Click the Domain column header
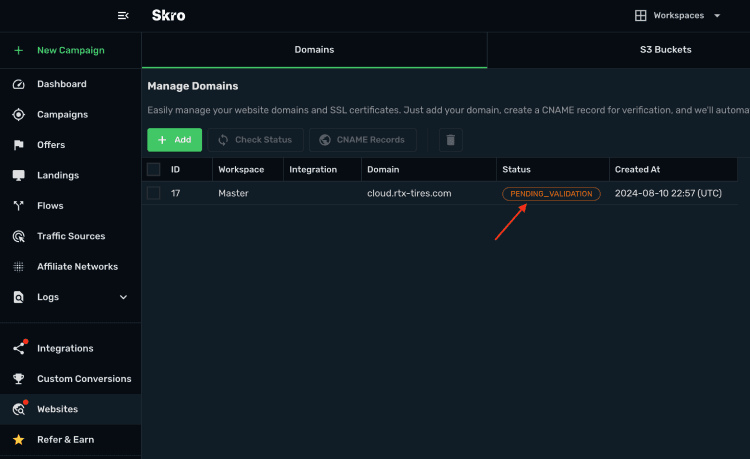This screenshot has height=459, width=750. point(383,170)
